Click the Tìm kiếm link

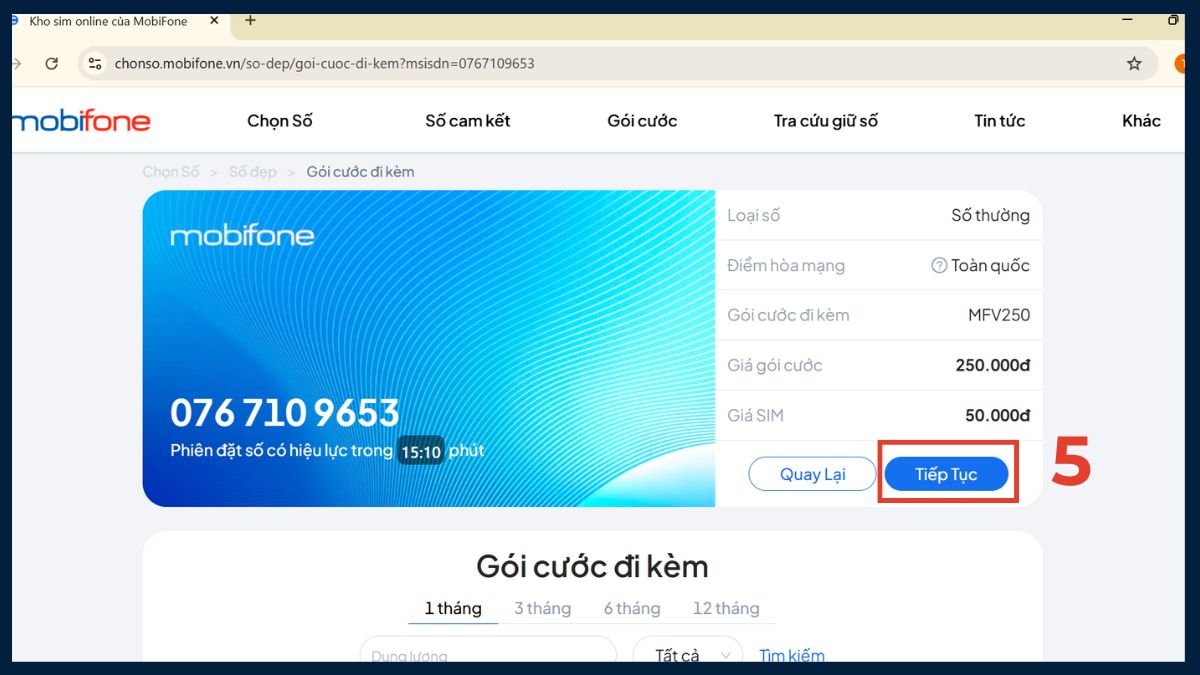click(791, 655)
